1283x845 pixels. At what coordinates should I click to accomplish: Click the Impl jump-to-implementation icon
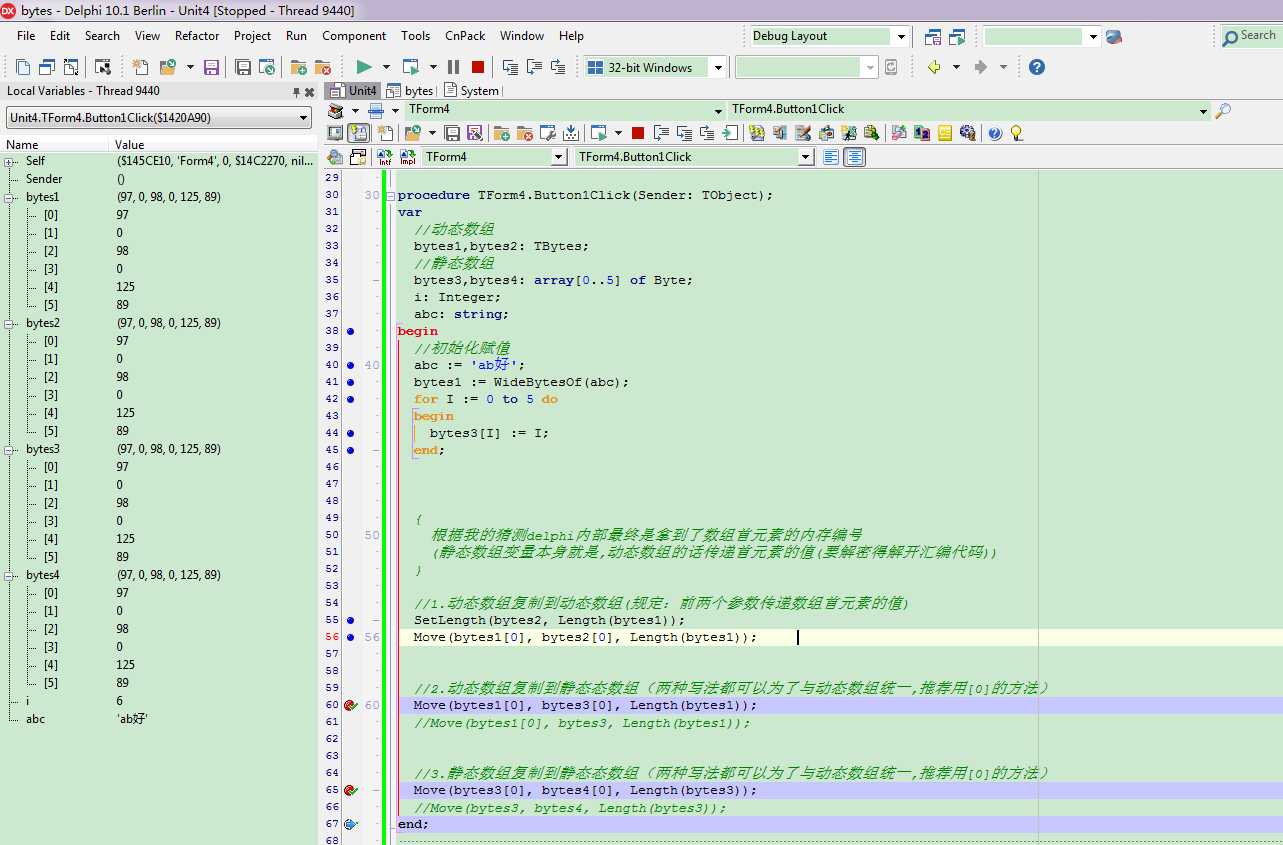[408, 157]
